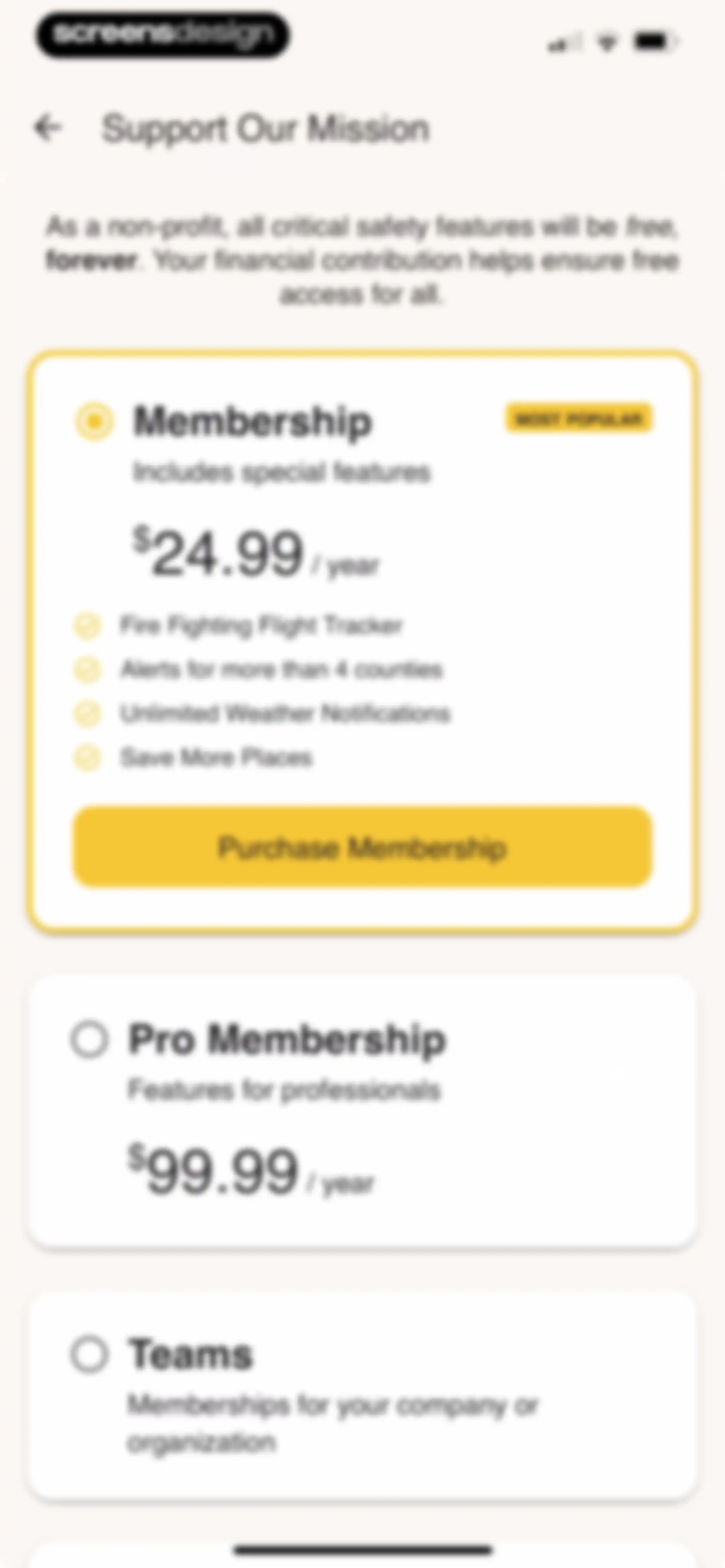Select the Pro Membership radio button

(90, 1039)
